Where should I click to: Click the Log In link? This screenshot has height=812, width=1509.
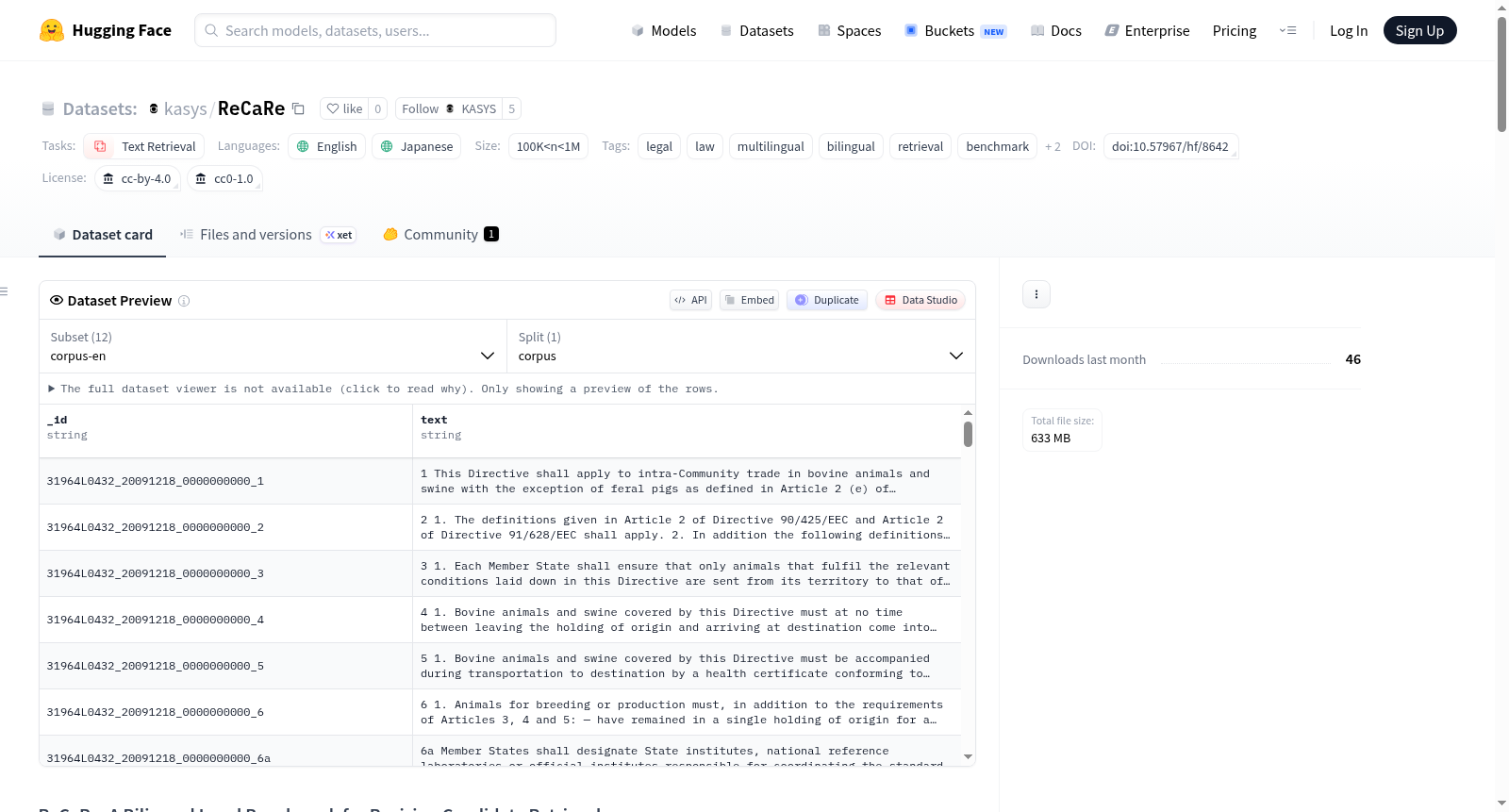[x=1349, y=30]
